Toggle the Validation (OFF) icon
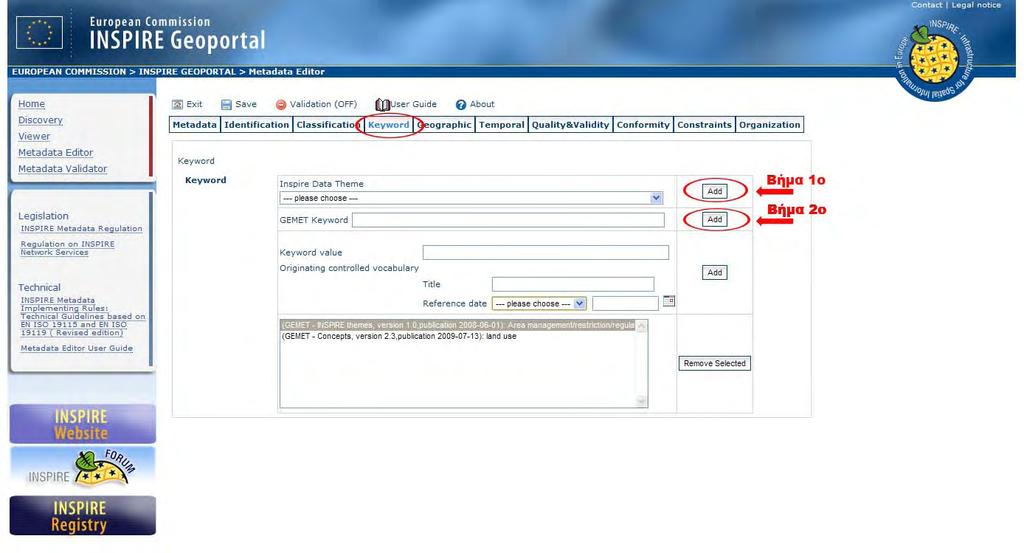 (281, 104)
